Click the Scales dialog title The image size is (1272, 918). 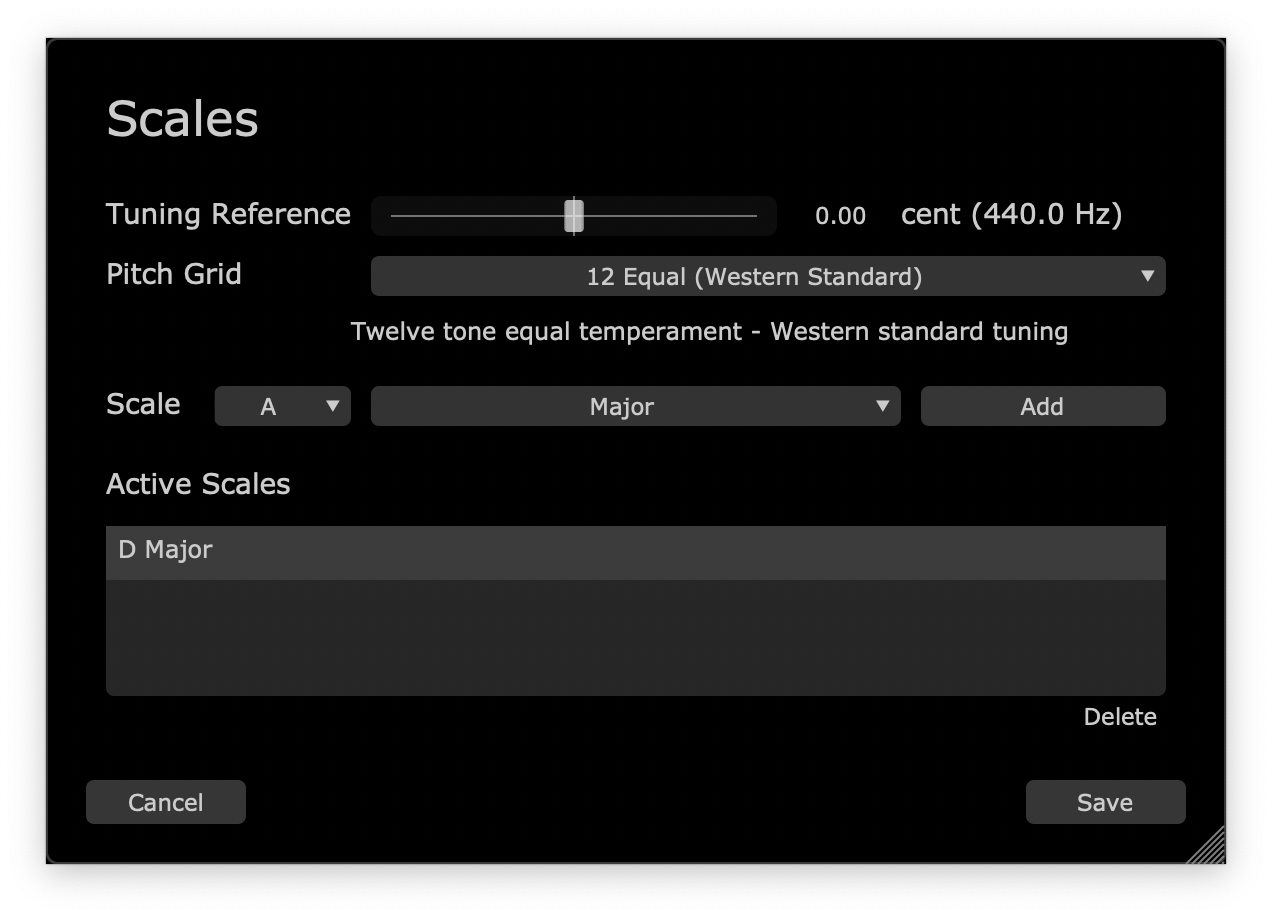[x=182, y=119]
